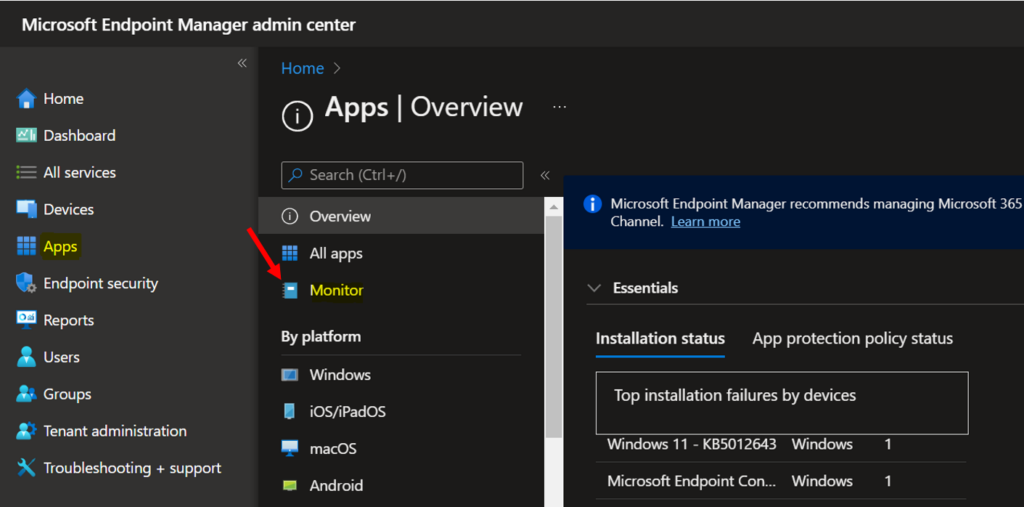
Task: Collapse the main left navigation sidebar
Action: [x=242, y=63]
